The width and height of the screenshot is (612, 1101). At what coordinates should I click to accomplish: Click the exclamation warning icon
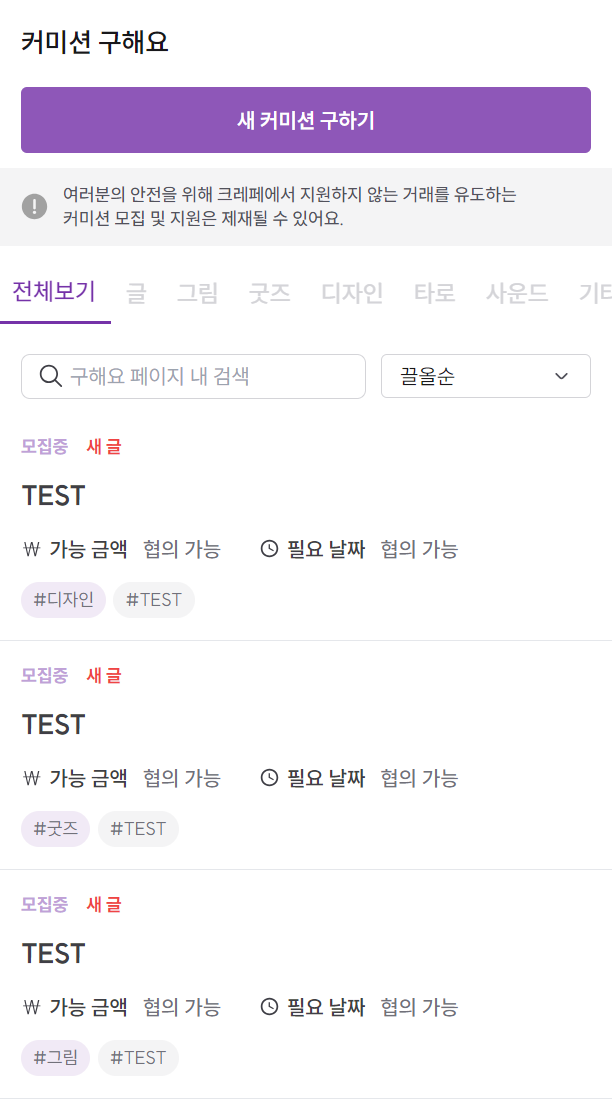click(34, 206)
